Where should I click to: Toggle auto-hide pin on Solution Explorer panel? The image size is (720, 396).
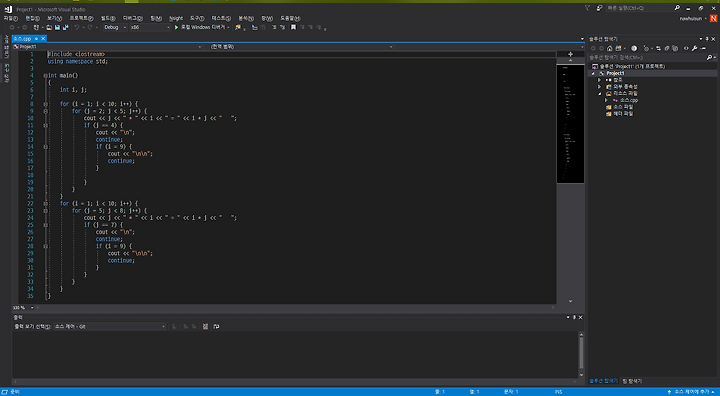(x=707, y=39)
